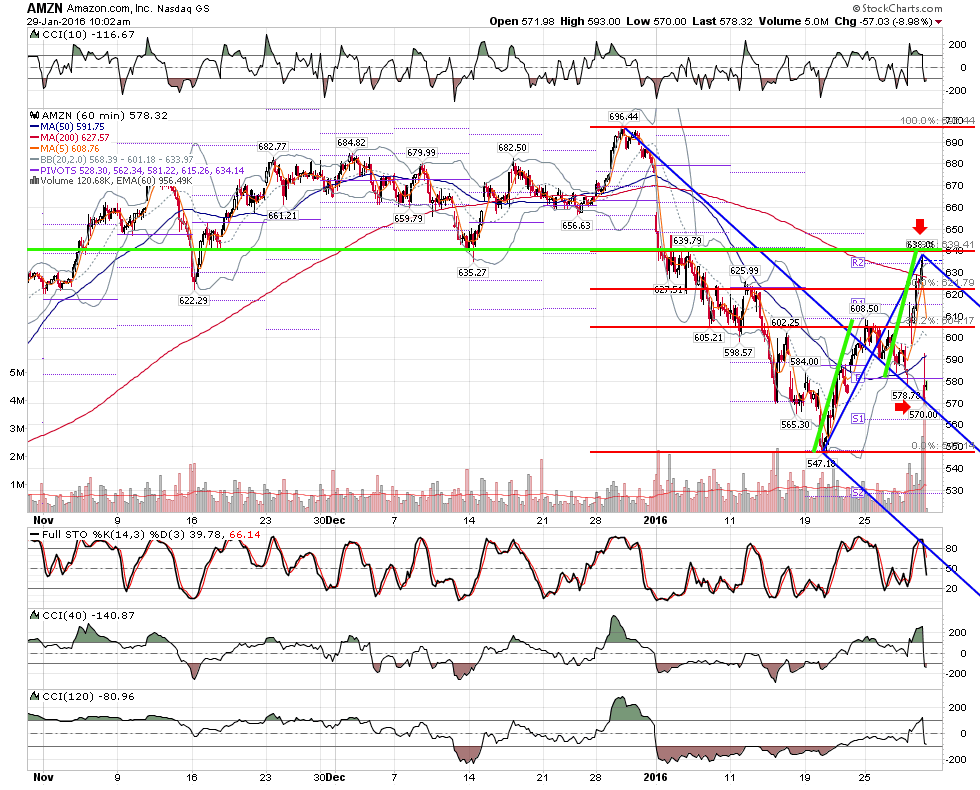The height and width of the screenshot is (790, 980).
Task: Click the EMA(60) 956.49K volume legend value
Action: pyautogui.click(x=153, y=181)
